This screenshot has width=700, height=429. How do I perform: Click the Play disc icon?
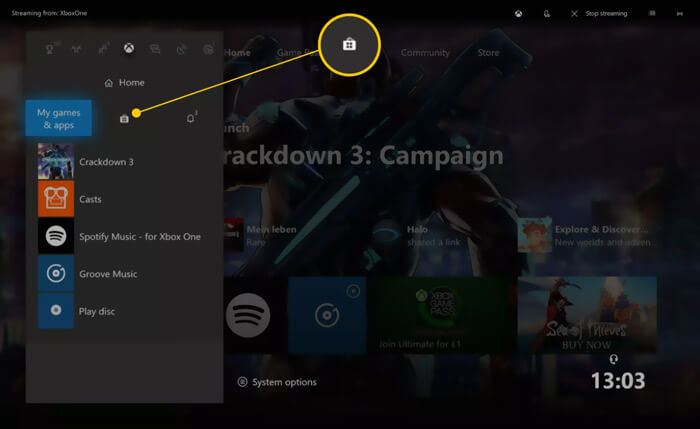click(56, 311)
